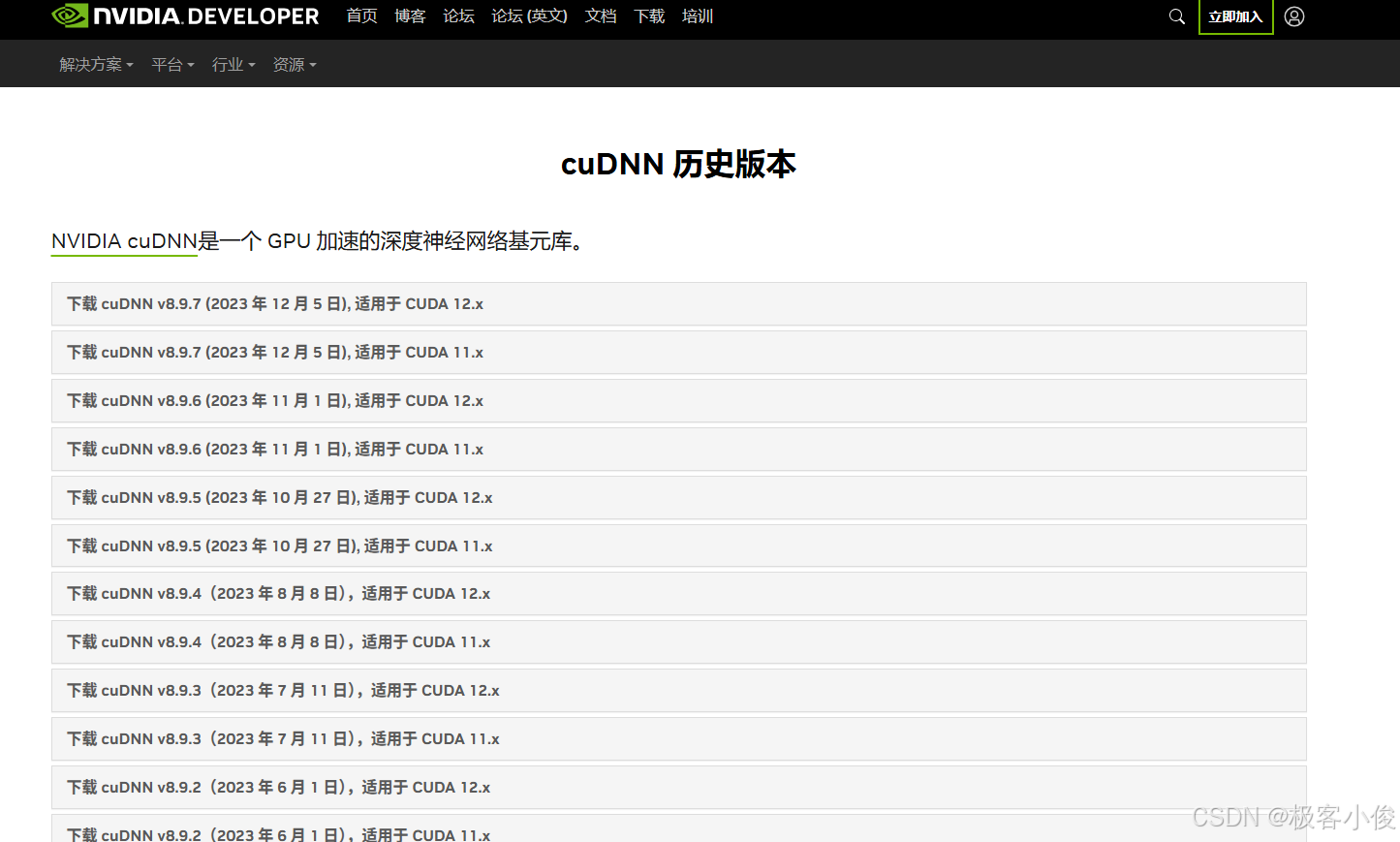Open 文档 in the top navigation
The height and width of the screenshot is (842, 1400).
[601, 16]
